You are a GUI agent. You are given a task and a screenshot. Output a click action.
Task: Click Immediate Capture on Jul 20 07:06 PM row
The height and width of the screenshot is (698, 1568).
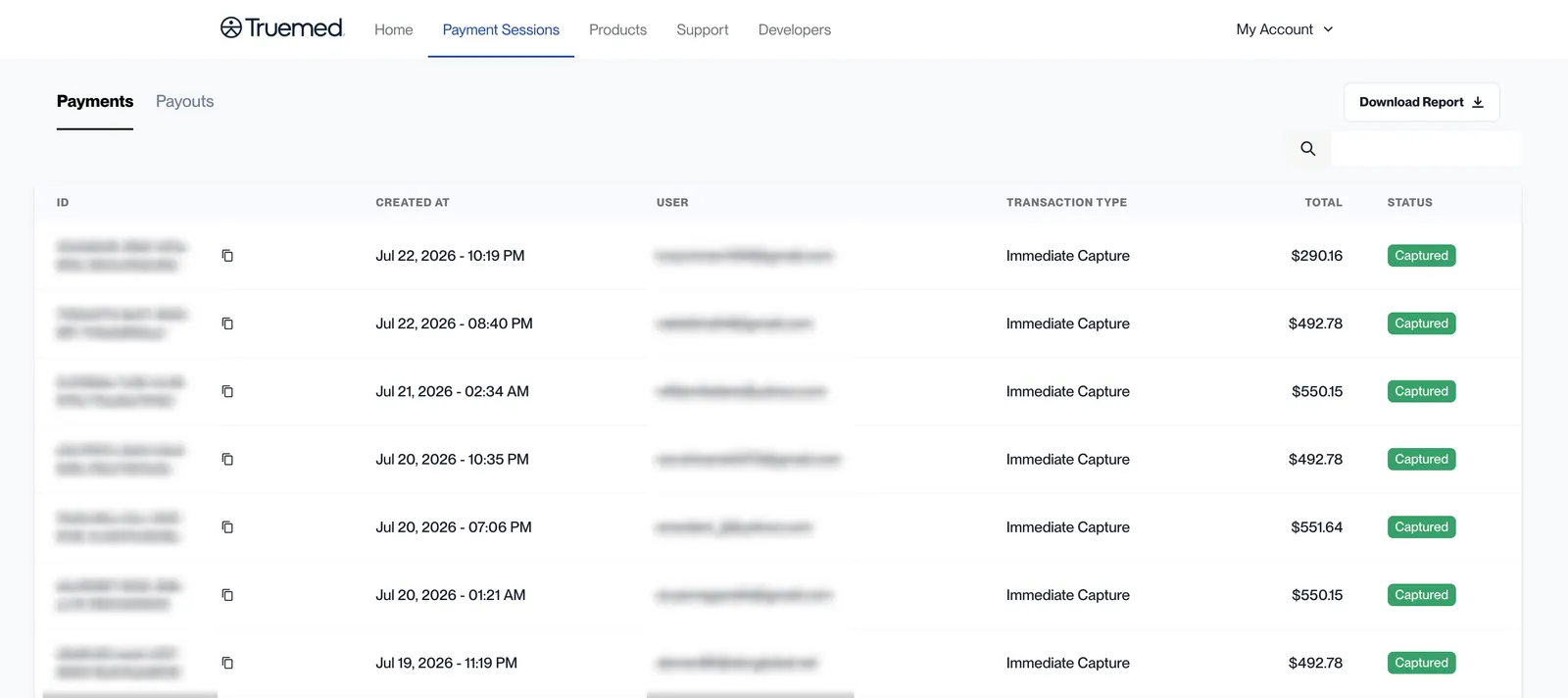[x=1067, y=527]
